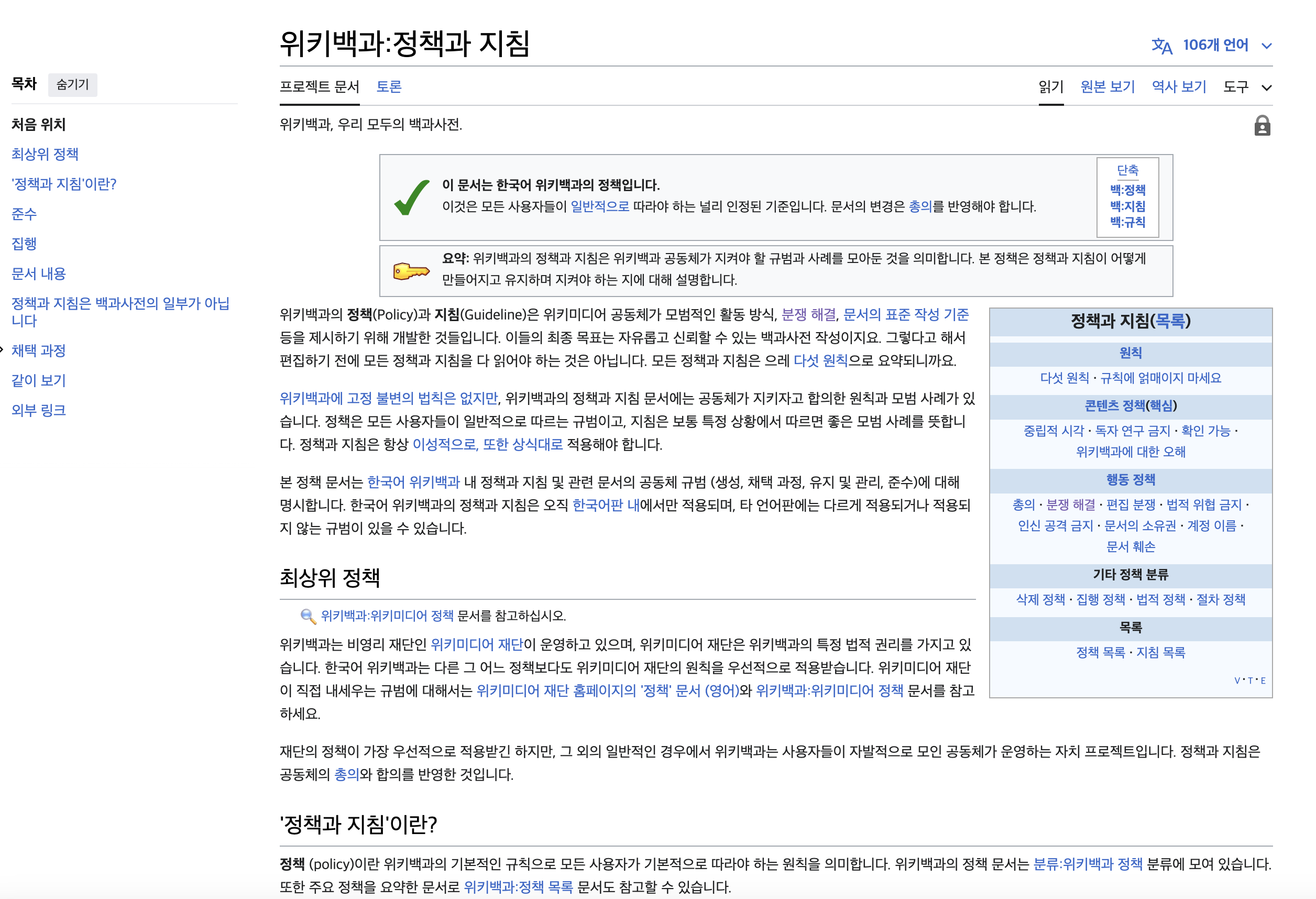Open 원칙 heading link in navbox
Screen dimensions: 1316x899
click(1130, 353)
